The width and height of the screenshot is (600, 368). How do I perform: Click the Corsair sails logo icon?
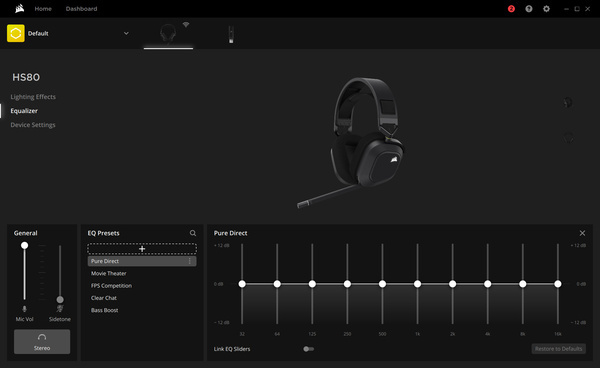point(20,8)
